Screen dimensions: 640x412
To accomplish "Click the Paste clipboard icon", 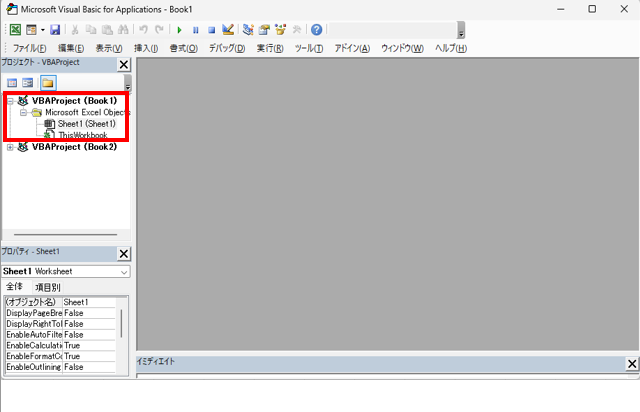I will point(107,30).
